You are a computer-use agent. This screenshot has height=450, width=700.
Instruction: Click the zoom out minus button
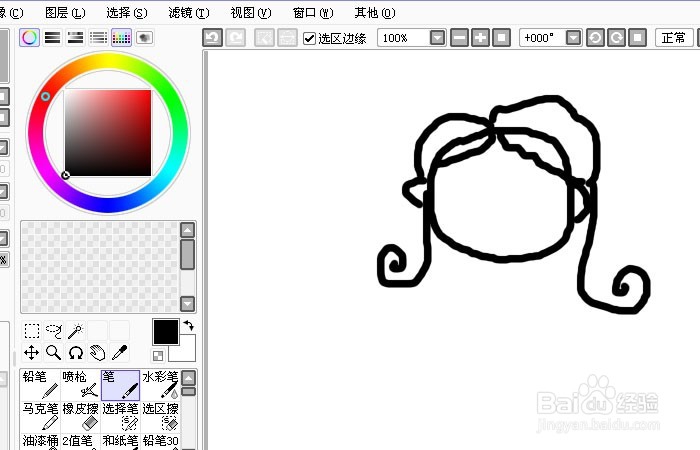tap(459, 38)
